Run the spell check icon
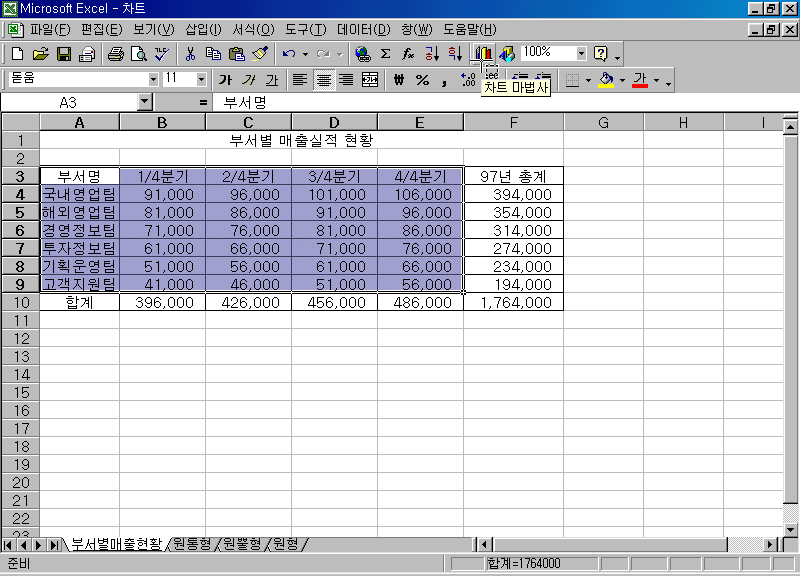The image size is (800, 576). [x=162, y=54]
